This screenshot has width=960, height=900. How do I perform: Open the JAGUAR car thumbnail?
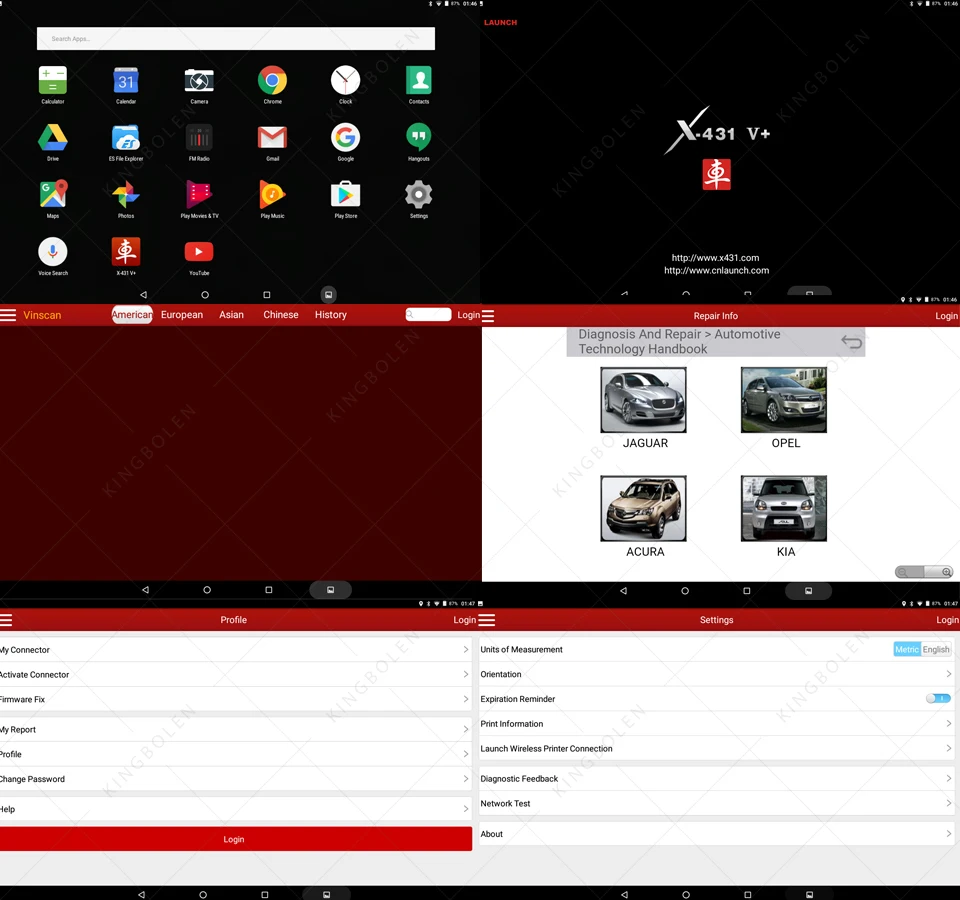pyautogui.click(x=643, y=400)
